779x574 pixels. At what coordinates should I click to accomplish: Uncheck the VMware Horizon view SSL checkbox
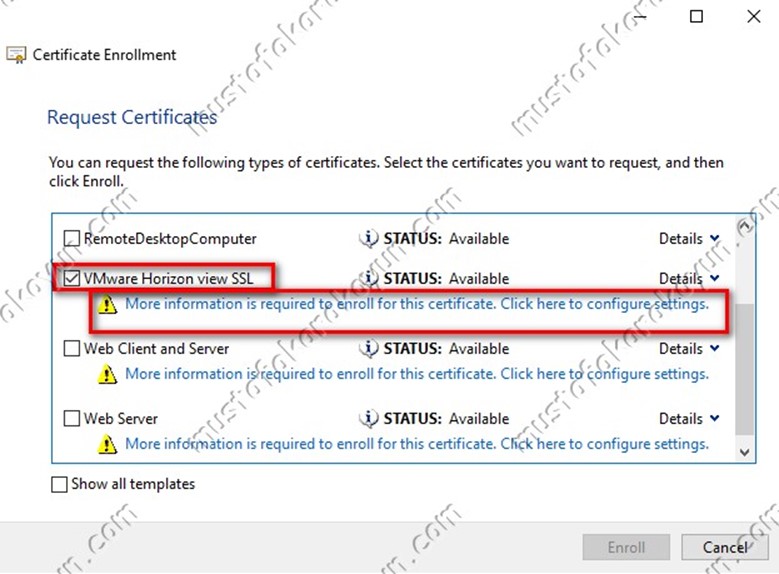click(72, 279)
